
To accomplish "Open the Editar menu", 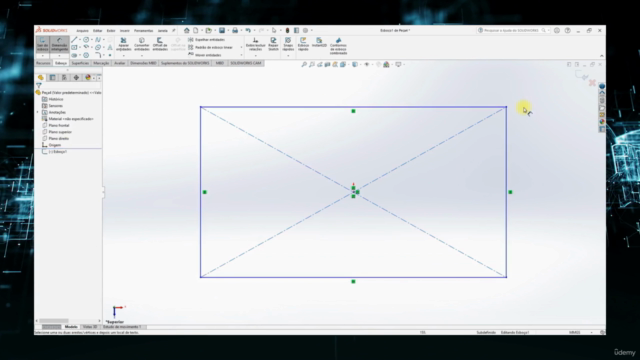I will coord(98,31).
